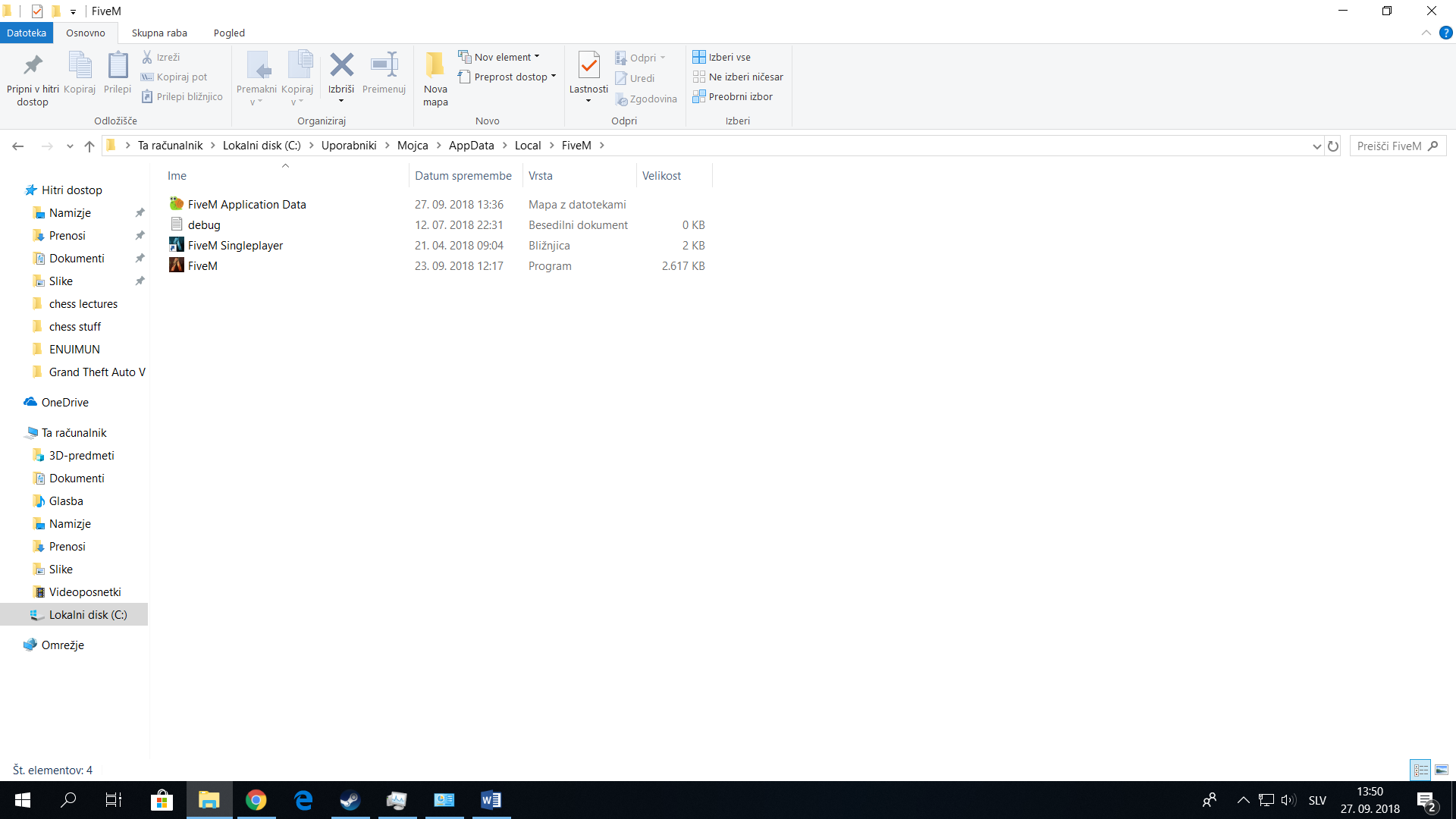
Task: Select the FiveM program file
Action: click(202, 265)
